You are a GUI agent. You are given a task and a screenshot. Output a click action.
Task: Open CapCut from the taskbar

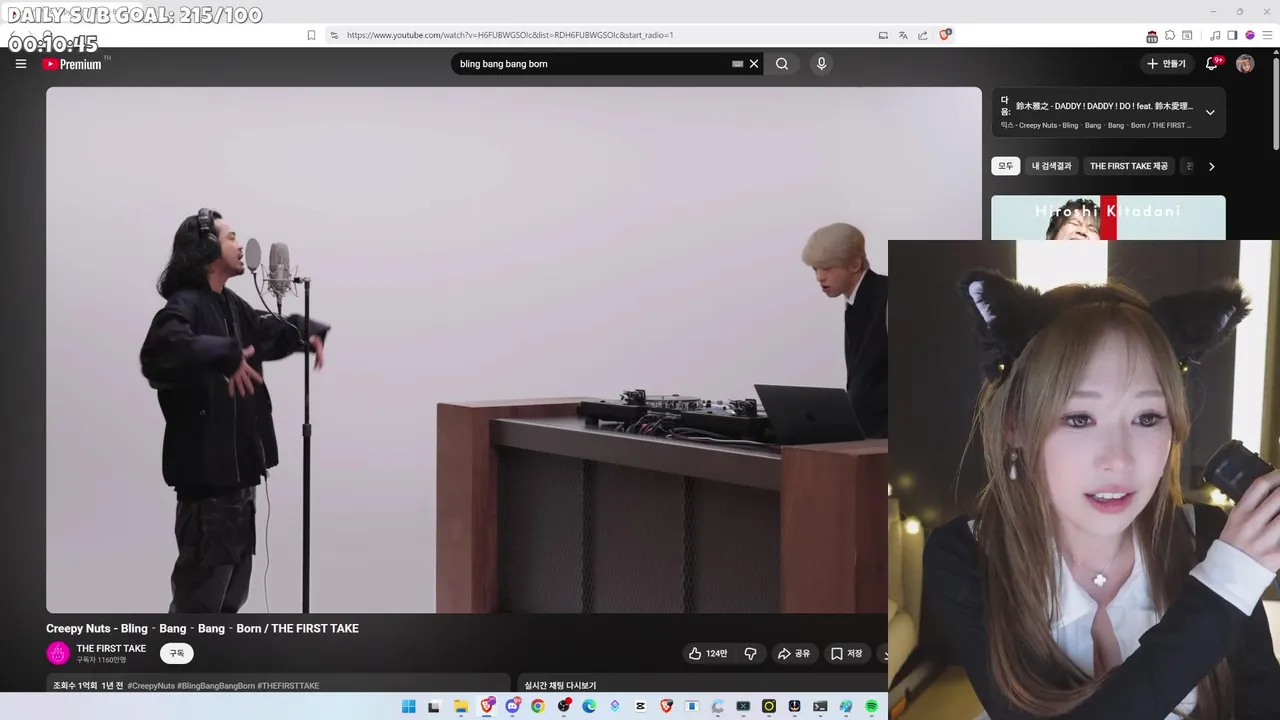coord(640,706)
